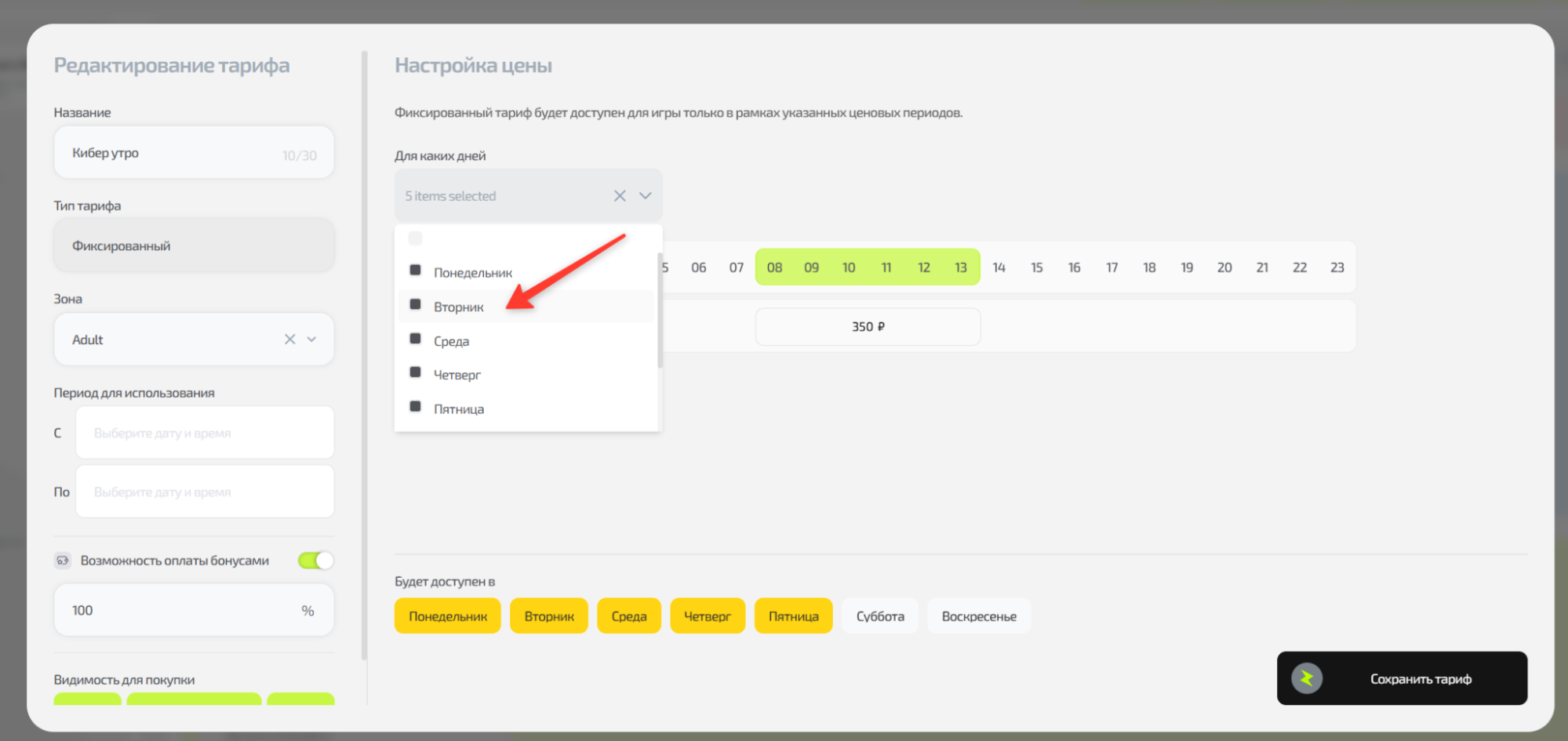Clear the Adult zone selection
Screen dimensions: 1568x741
coord(289,340)
